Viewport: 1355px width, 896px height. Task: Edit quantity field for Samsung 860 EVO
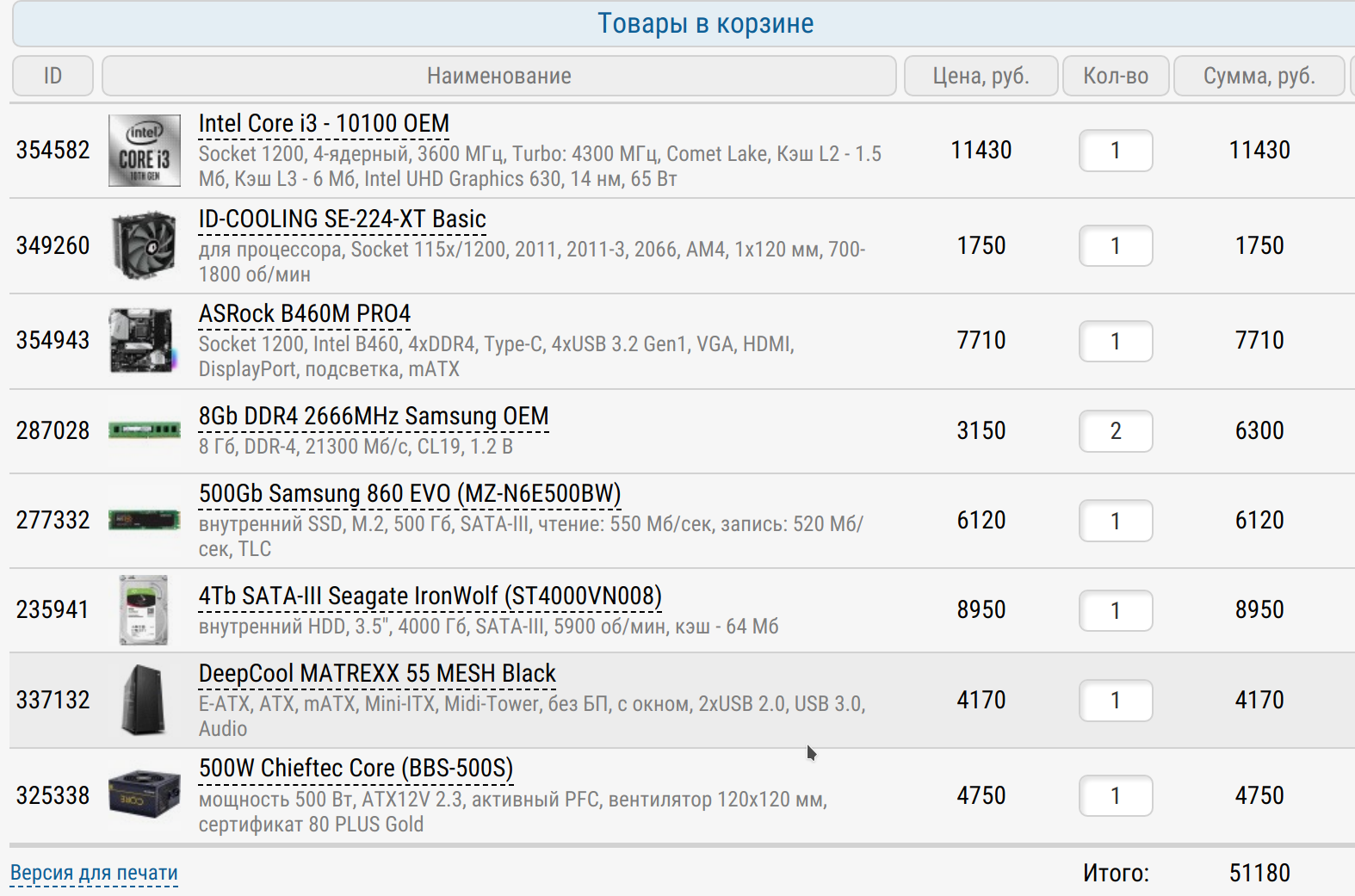pos(1116,521)
